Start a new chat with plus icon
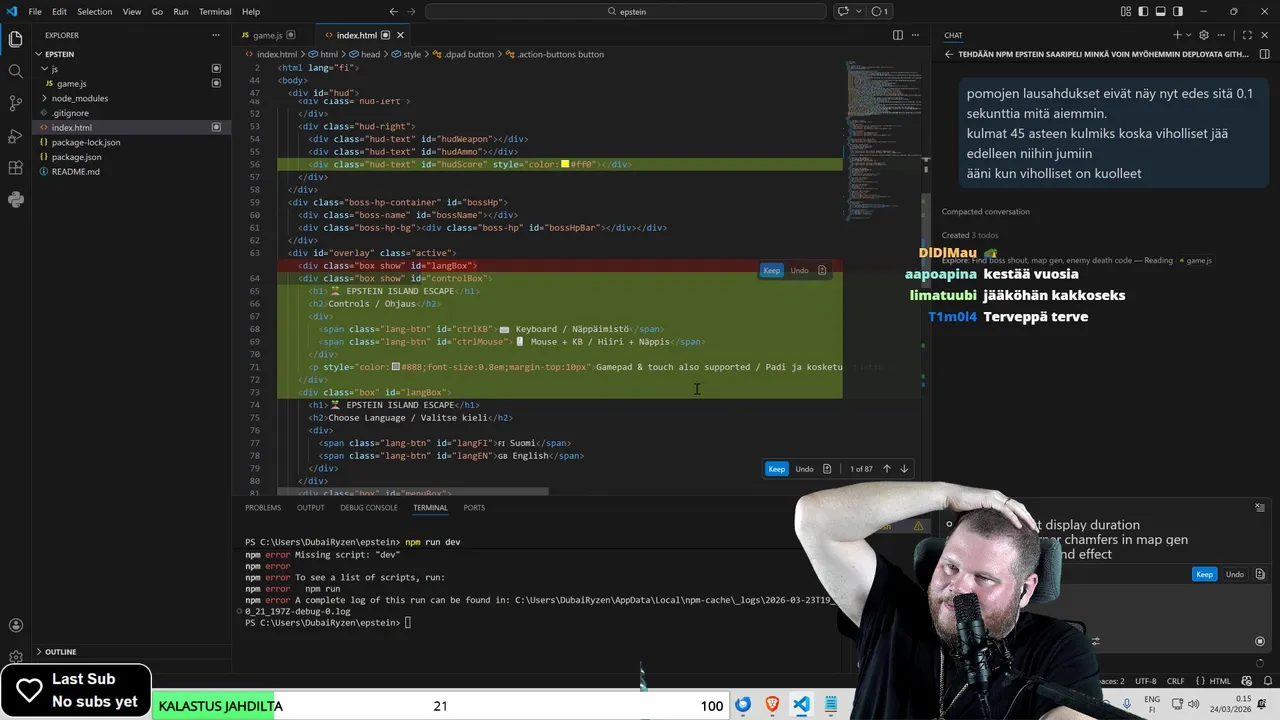Viewport: 1280px width, 720px height. click(x=1176, y=35)
